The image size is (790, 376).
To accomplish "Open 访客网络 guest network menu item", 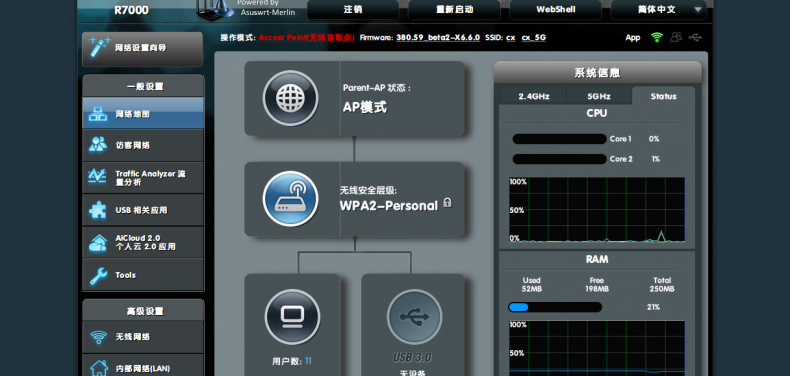I will 143,146.
